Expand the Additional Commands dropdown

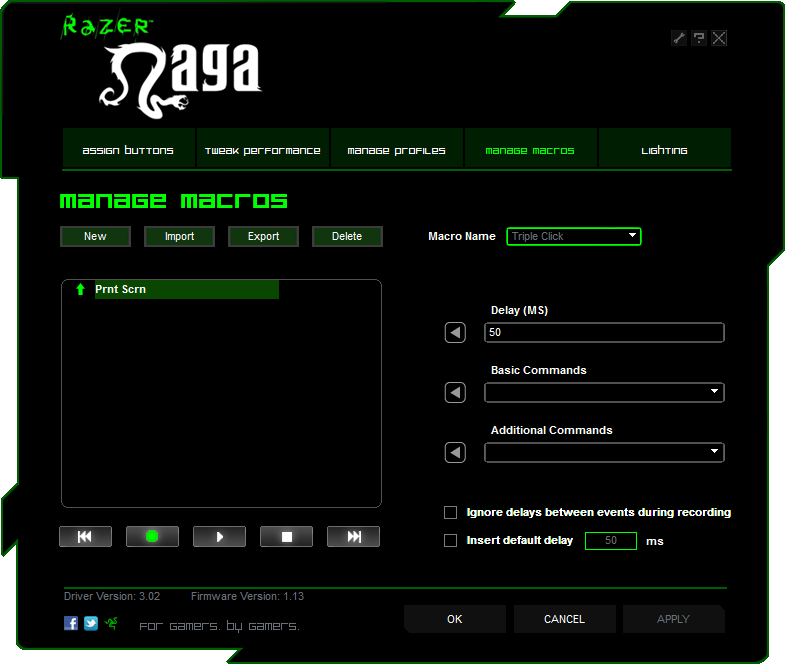(604, 453)
